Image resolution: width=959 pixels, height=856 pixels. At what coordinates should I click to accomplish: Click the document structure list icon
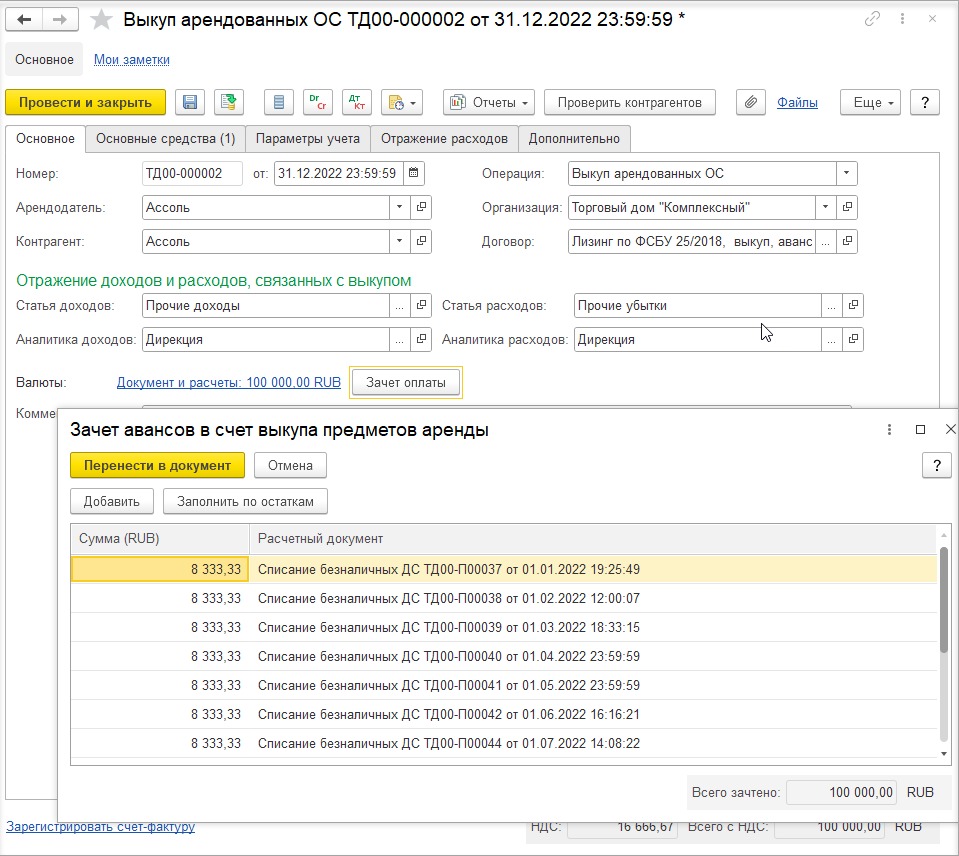279,102
